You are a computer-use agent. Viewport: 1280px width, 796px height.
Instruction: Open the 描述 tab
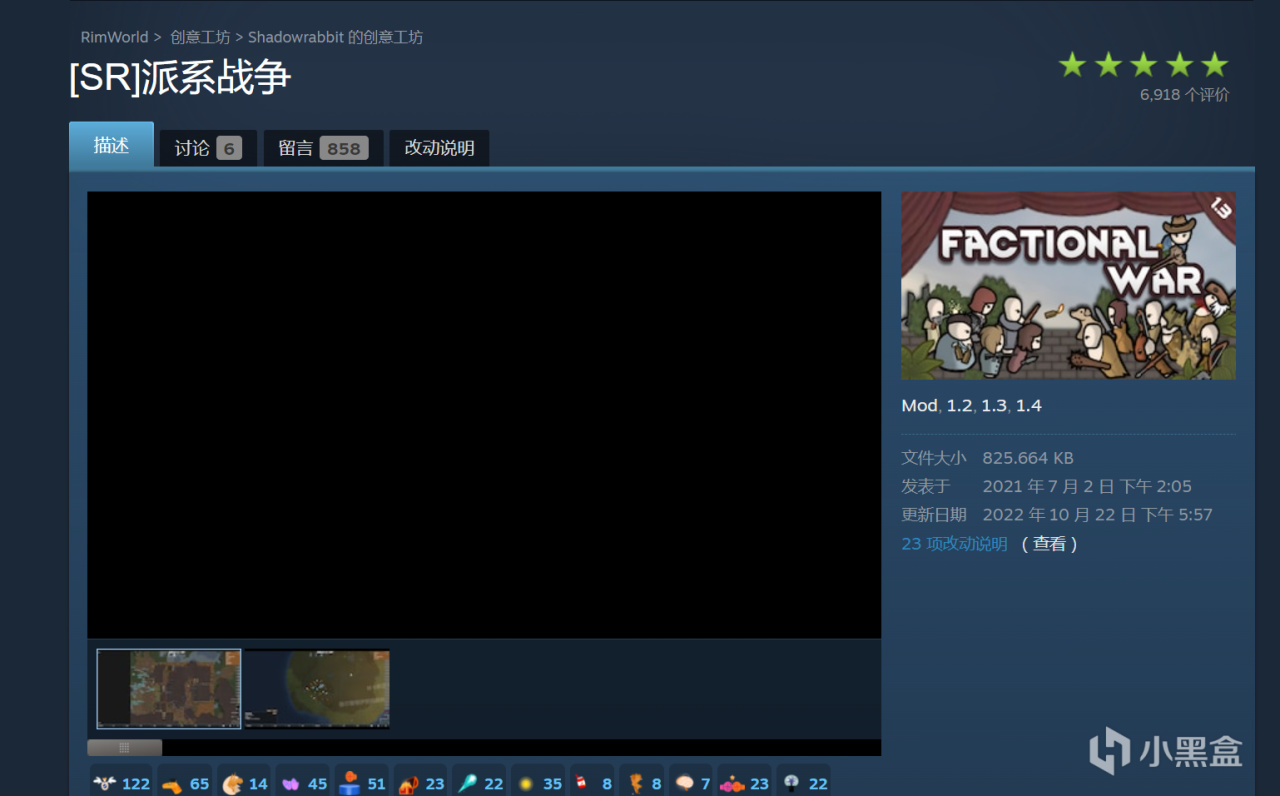tap(111, 145)
